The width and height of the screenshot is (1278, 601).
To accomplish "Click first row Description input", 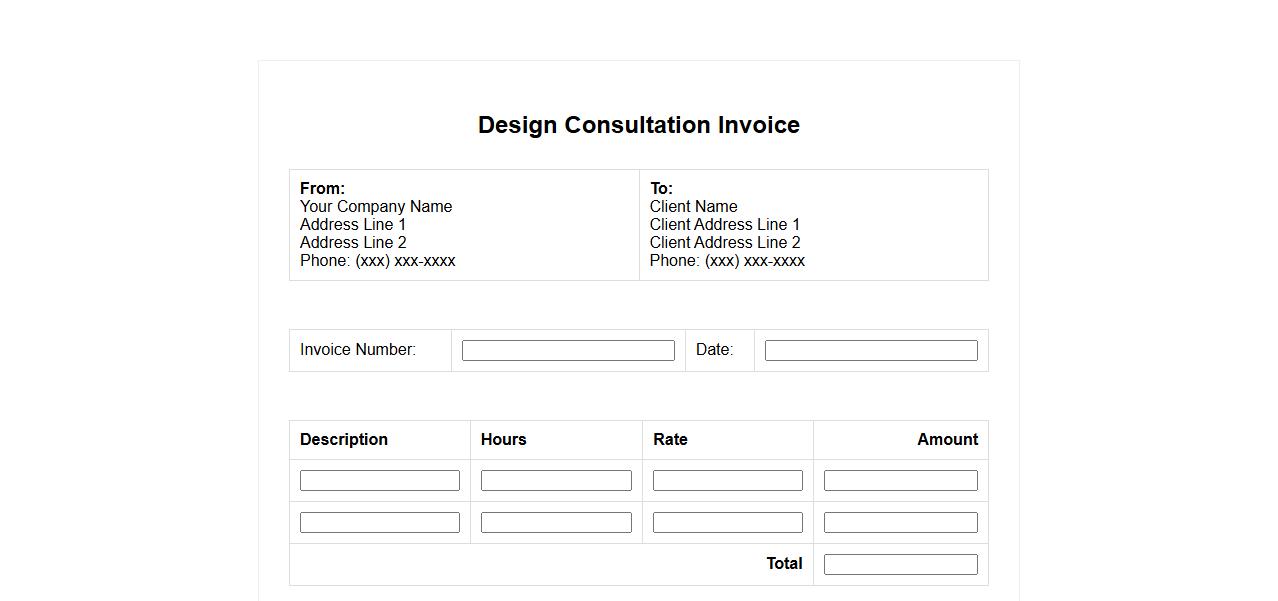I will click(380, 481).
